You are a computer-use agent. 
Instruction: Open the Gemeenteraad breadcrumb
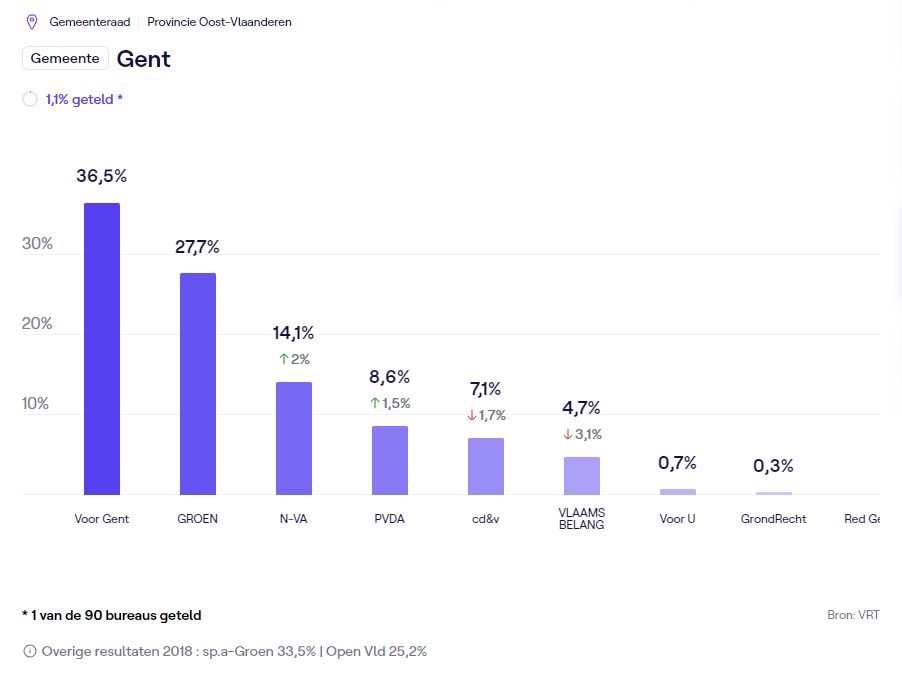[90, 22]
